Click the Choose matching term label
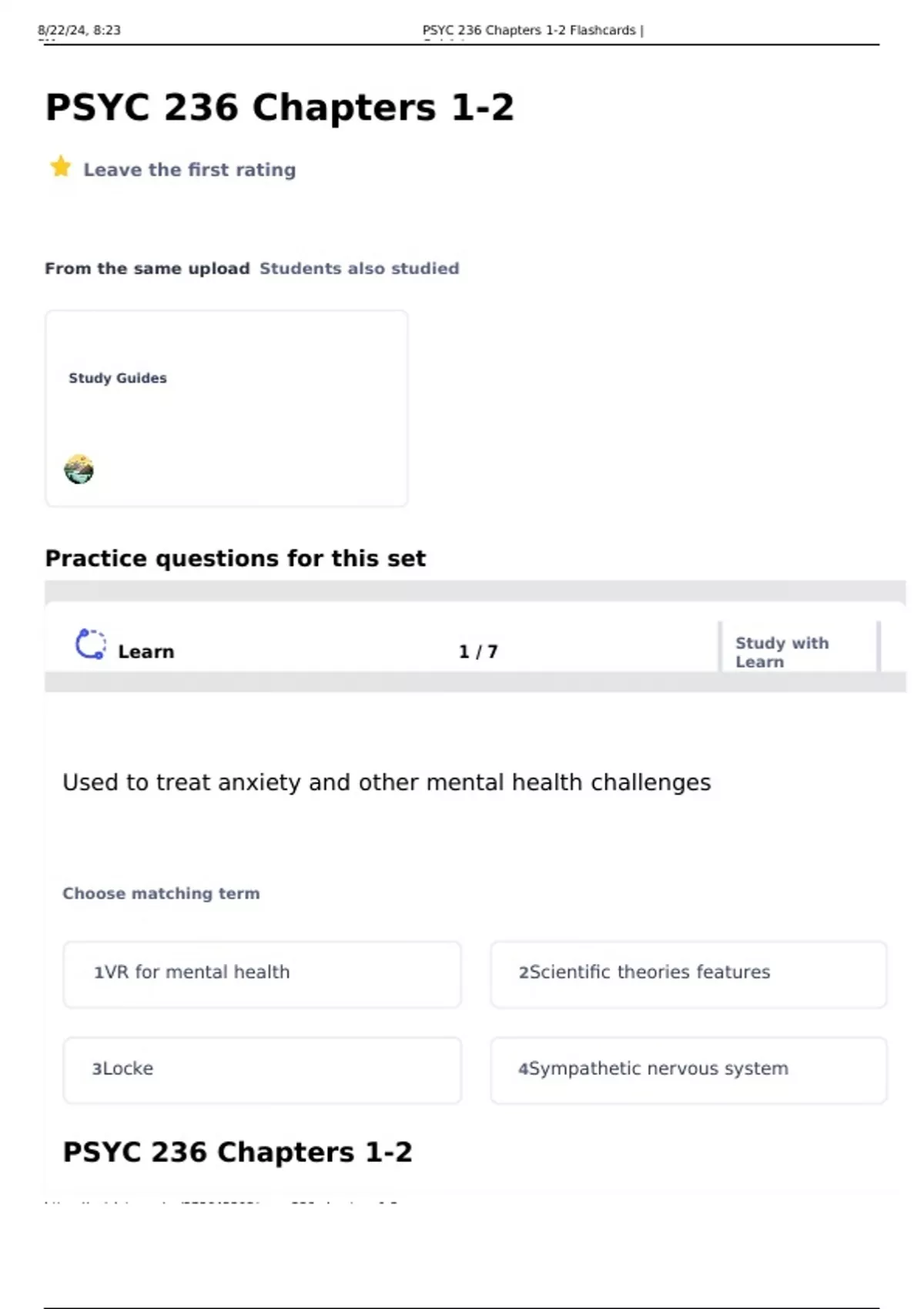924x1309 pixels. (161, 893)
